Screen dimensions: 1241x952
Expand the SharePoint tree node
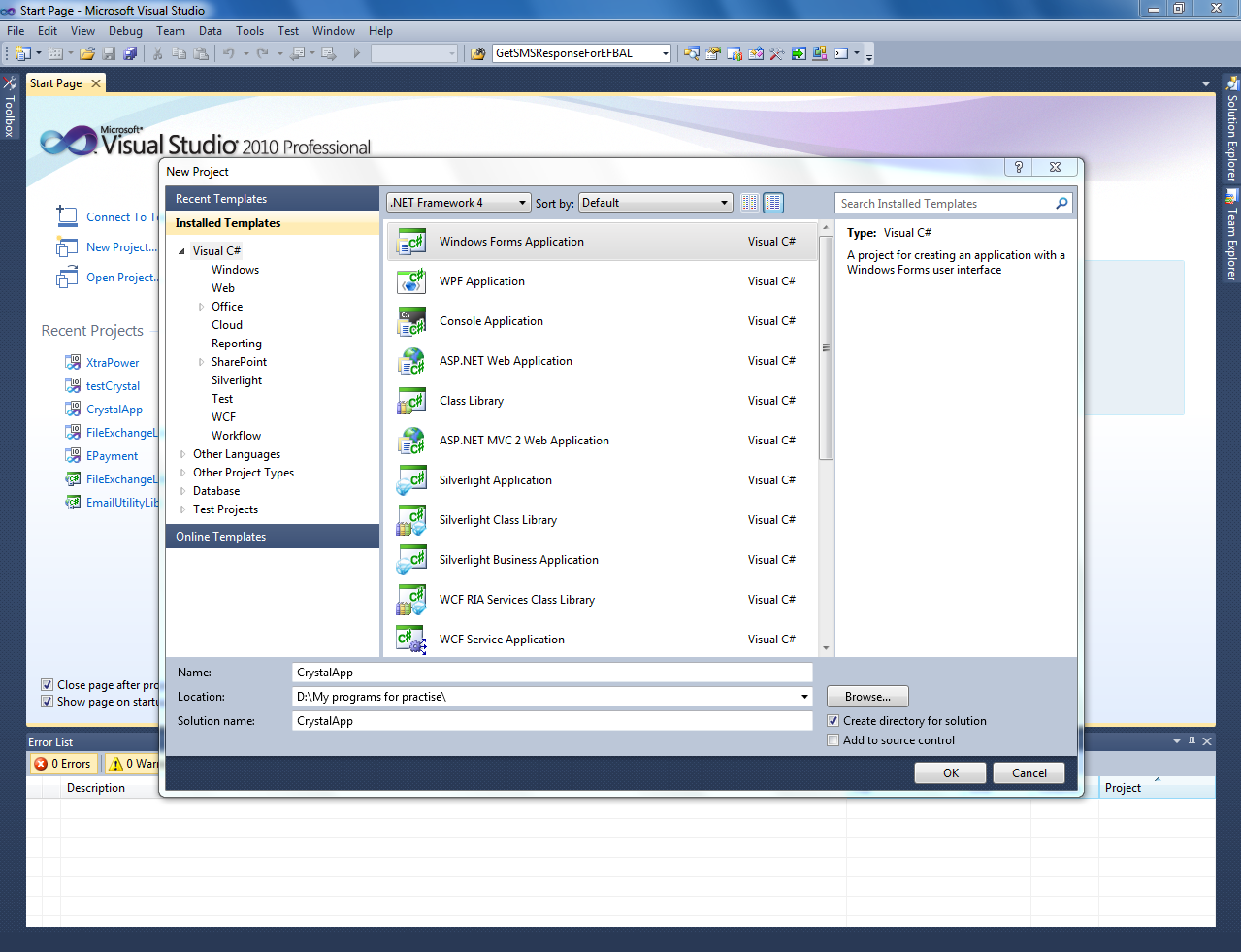[201, 362]
